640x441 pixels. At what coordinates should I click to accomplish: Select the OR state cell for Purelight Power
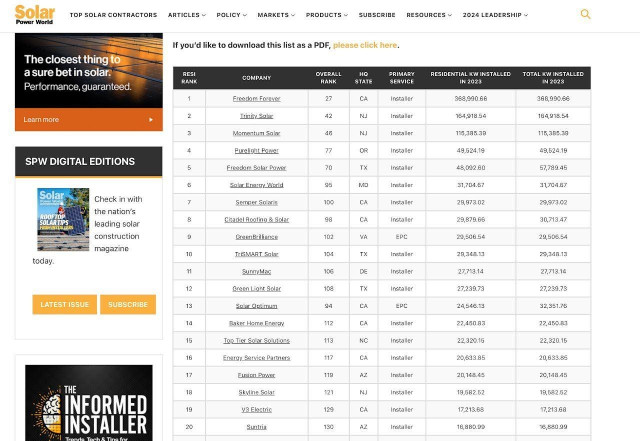coord(363,151)
